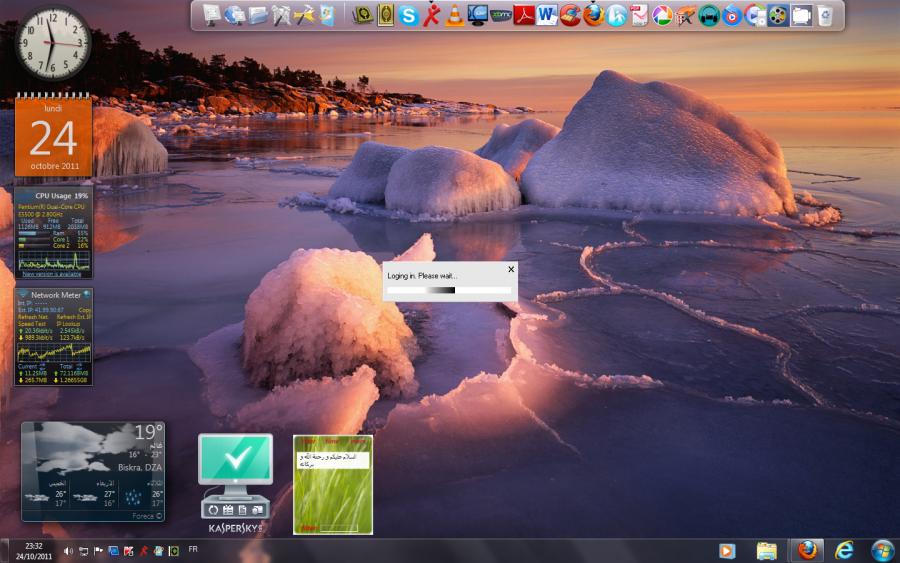The height and width of the screenshot is (563, 900).
Task: Click the Loging in progress bar
Action: (449, 290)
